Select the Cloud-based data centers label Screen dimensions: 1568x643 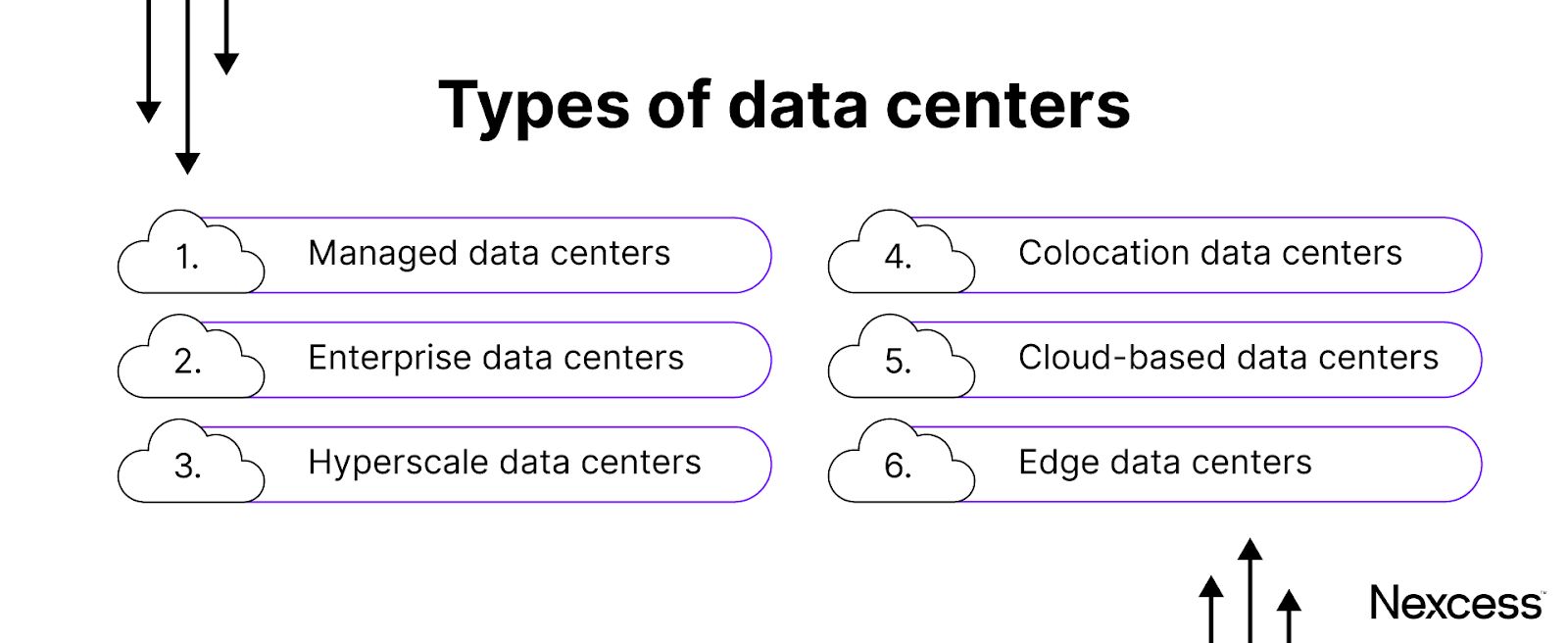(x=1229, y=358)
